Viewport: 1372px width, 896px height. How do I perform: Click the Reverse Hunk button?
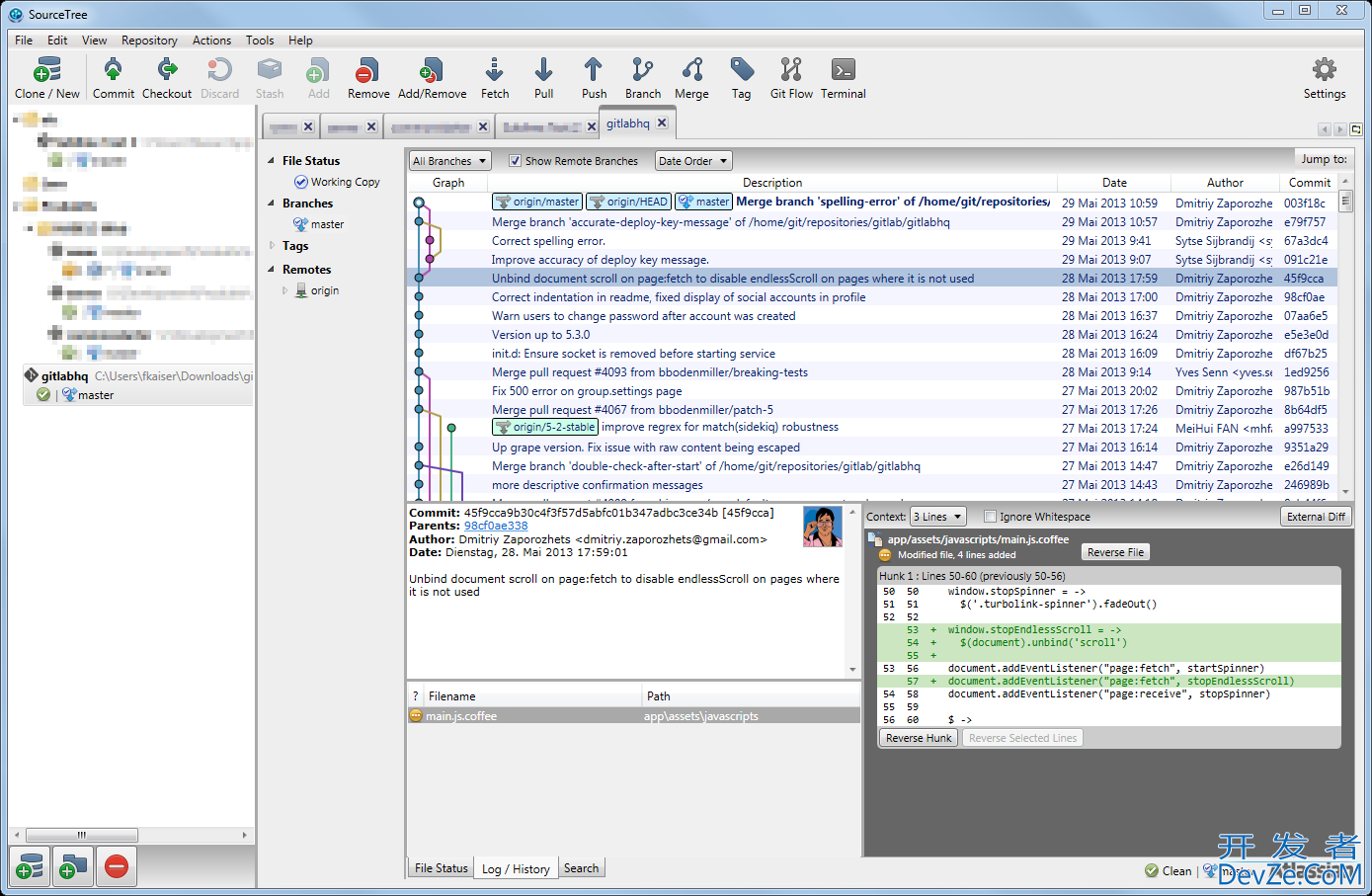pyautogui.click(x=919, y=738)
